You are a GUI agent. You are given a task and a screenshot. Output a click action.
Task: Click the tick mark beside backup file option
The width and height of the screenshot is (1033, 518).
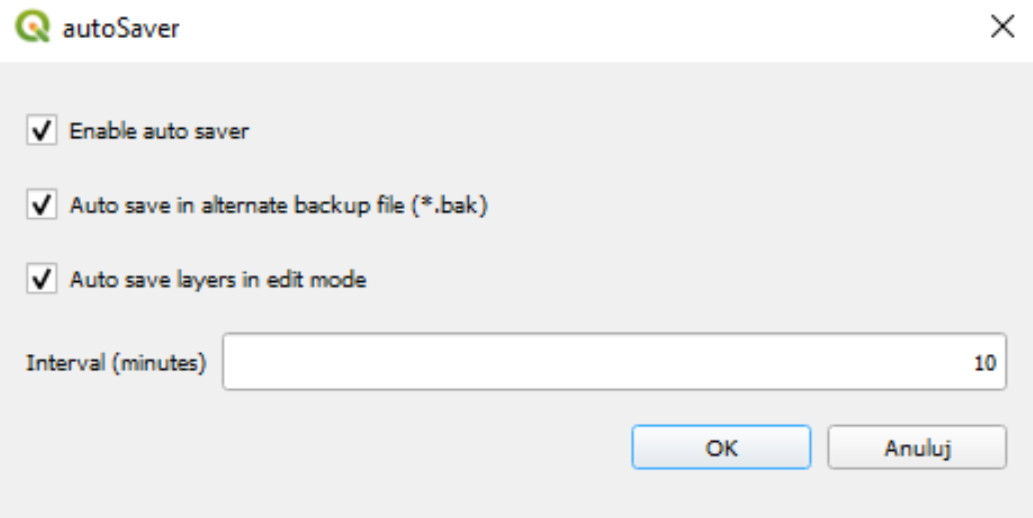pyautogui.click(x=42, y=204)
